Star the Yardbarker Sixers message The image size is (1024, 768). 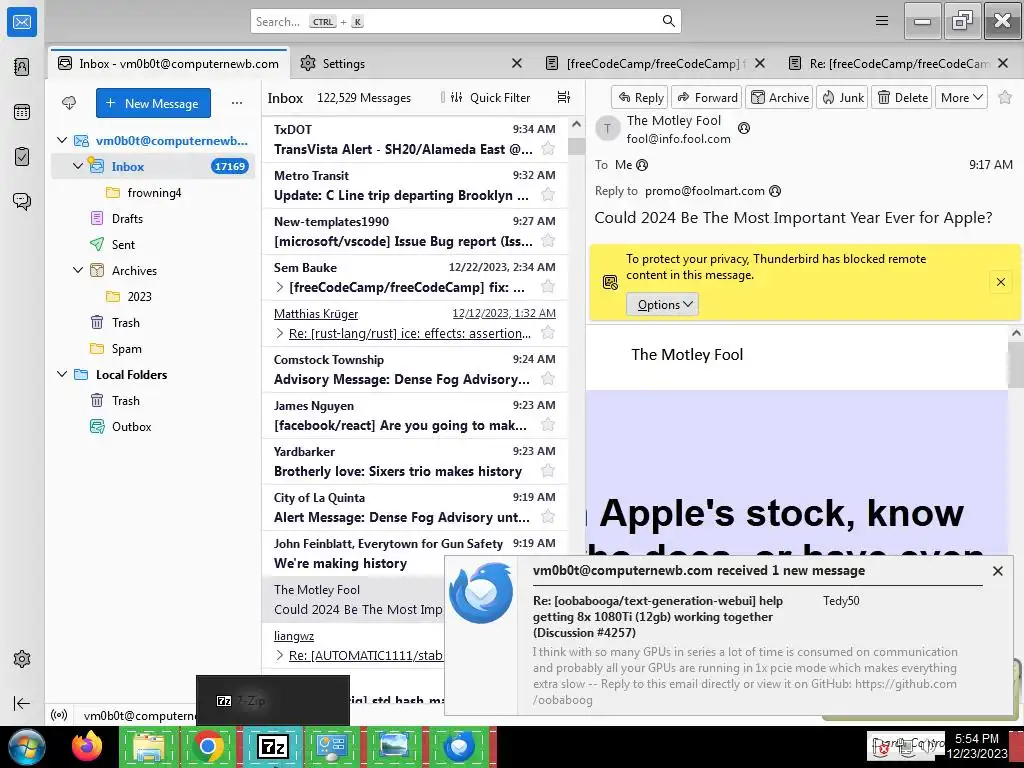(x=548, y=471)
